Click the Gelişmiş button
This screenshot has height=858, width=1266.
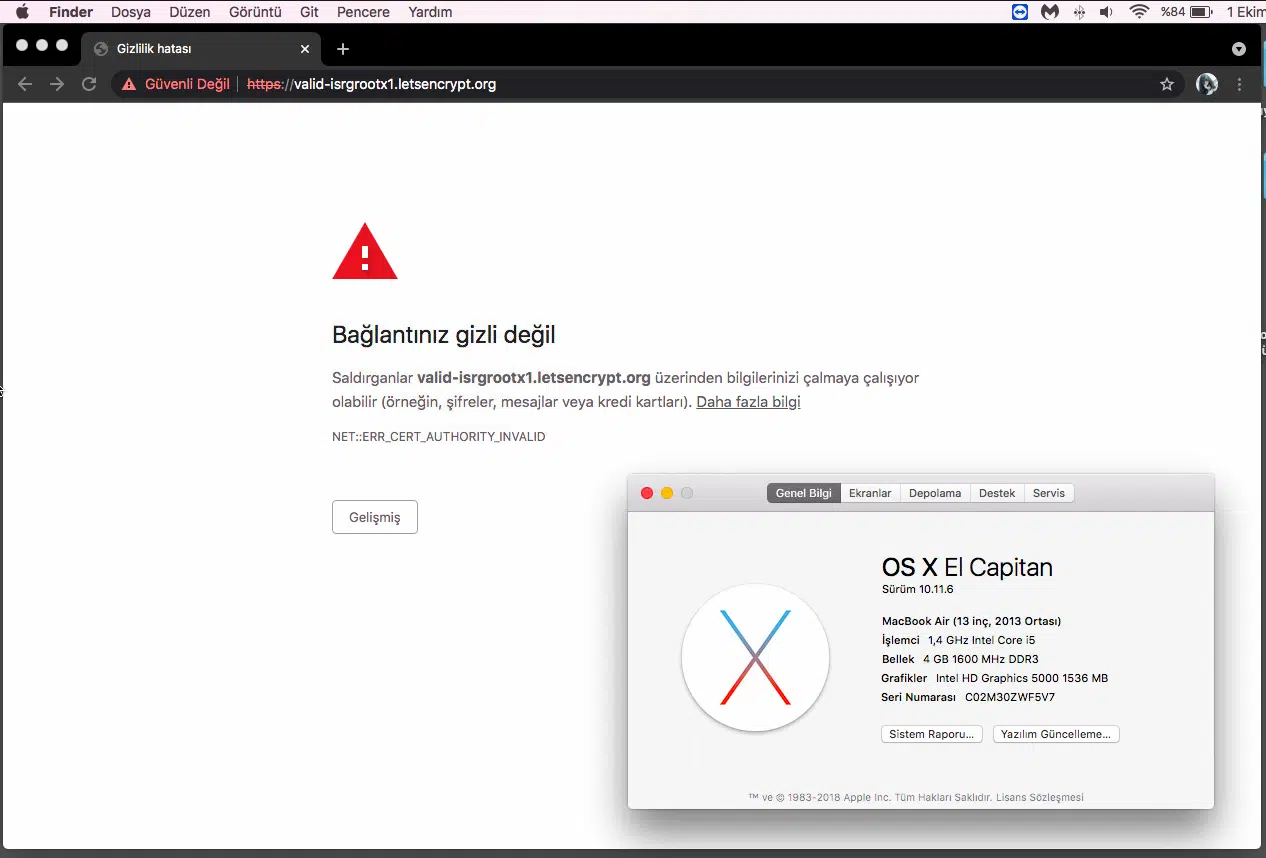tap(374, 517)
